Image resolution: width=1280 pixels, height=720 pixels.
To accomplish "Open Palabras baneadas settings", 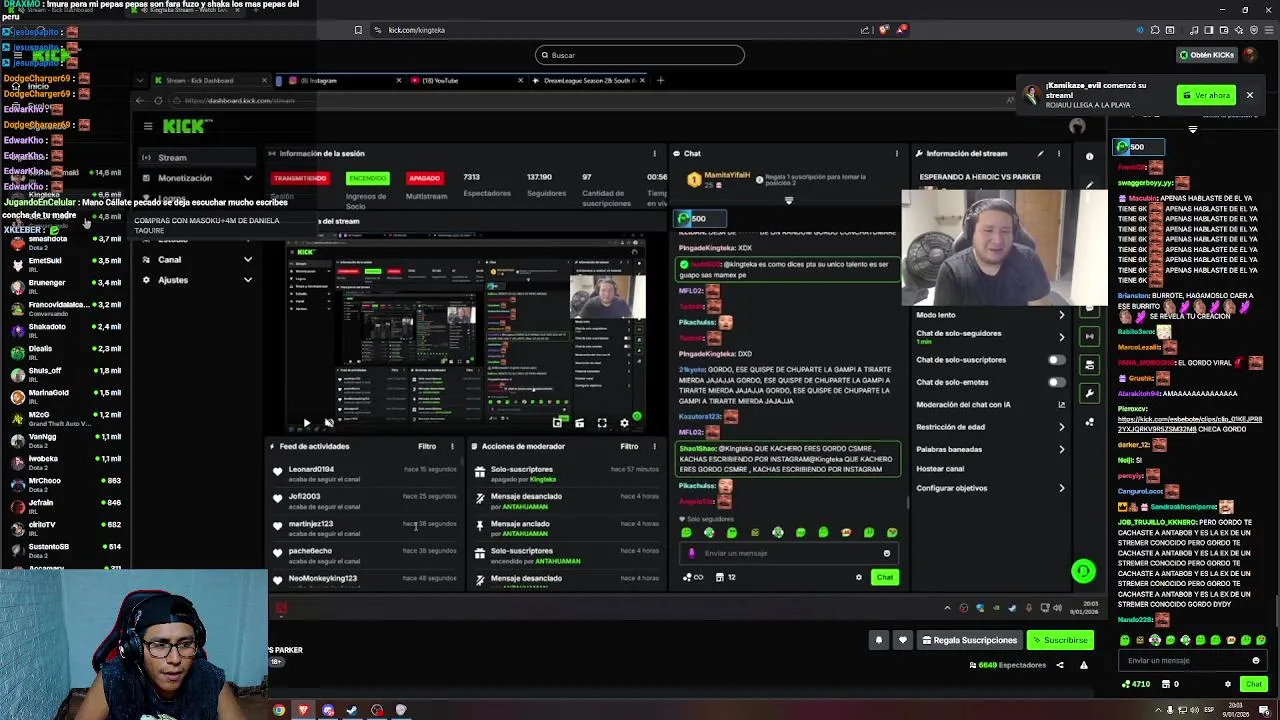I will (x=990, y=449).
